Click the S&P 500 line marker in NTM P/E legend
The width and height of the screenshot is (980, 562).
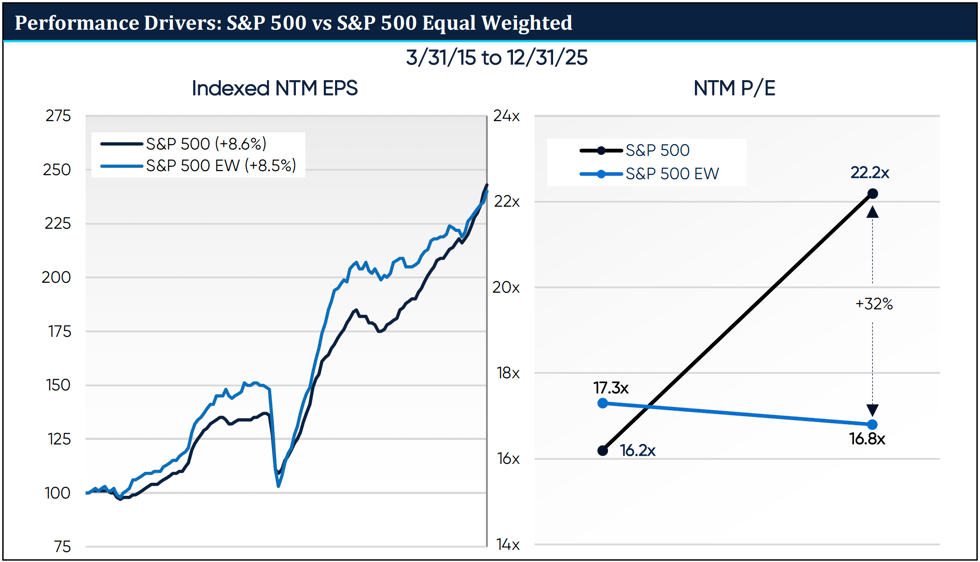point(599,151)
